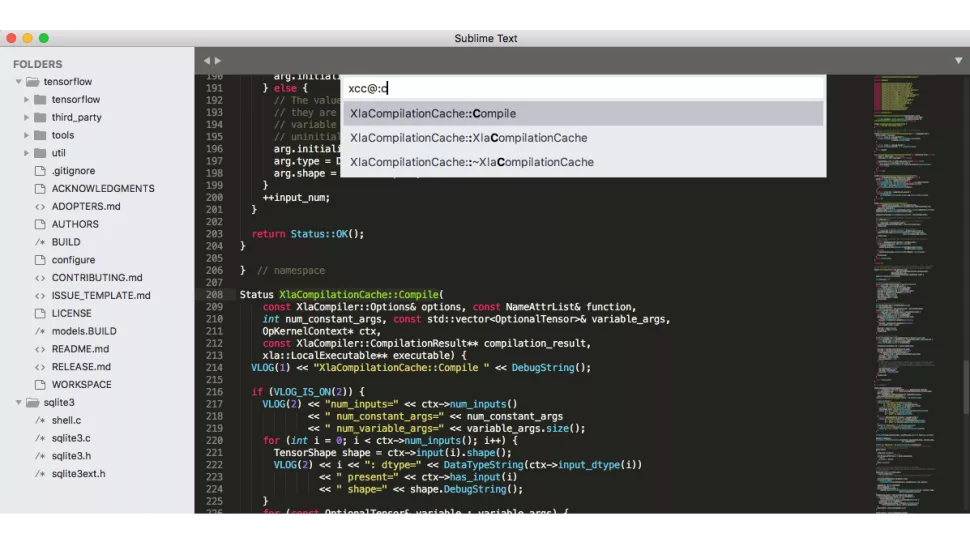This screenshot has width=970, height=546.
Task: Open the tab list dropdown arrow
Action: click(958, 61)
